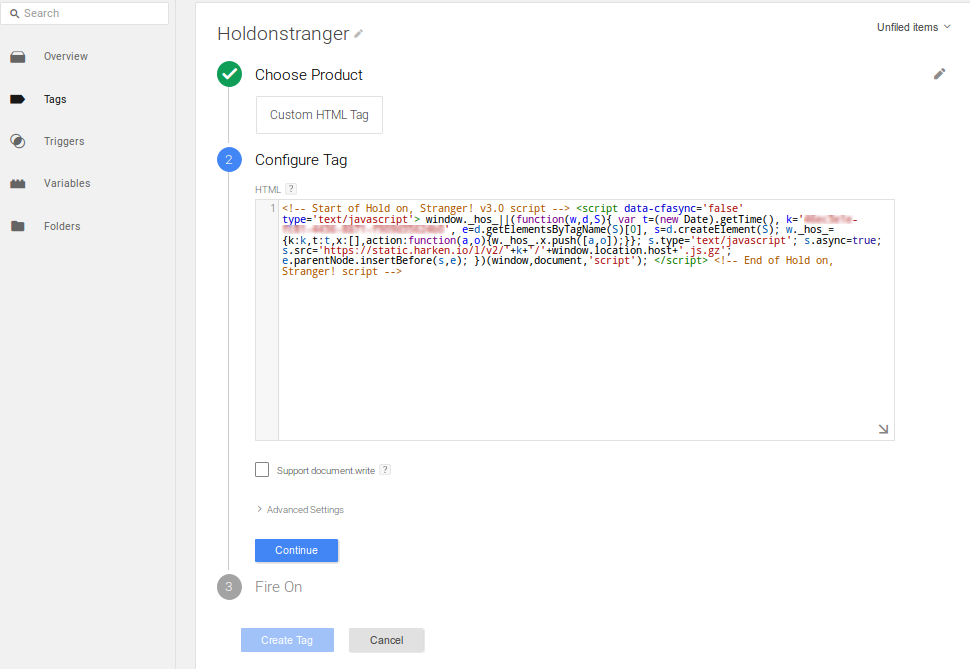The height and width of the screenshot is (669, 970).
Task: Click the search magnifier icon
Action: pyautogui.click(x=14, y=14)
